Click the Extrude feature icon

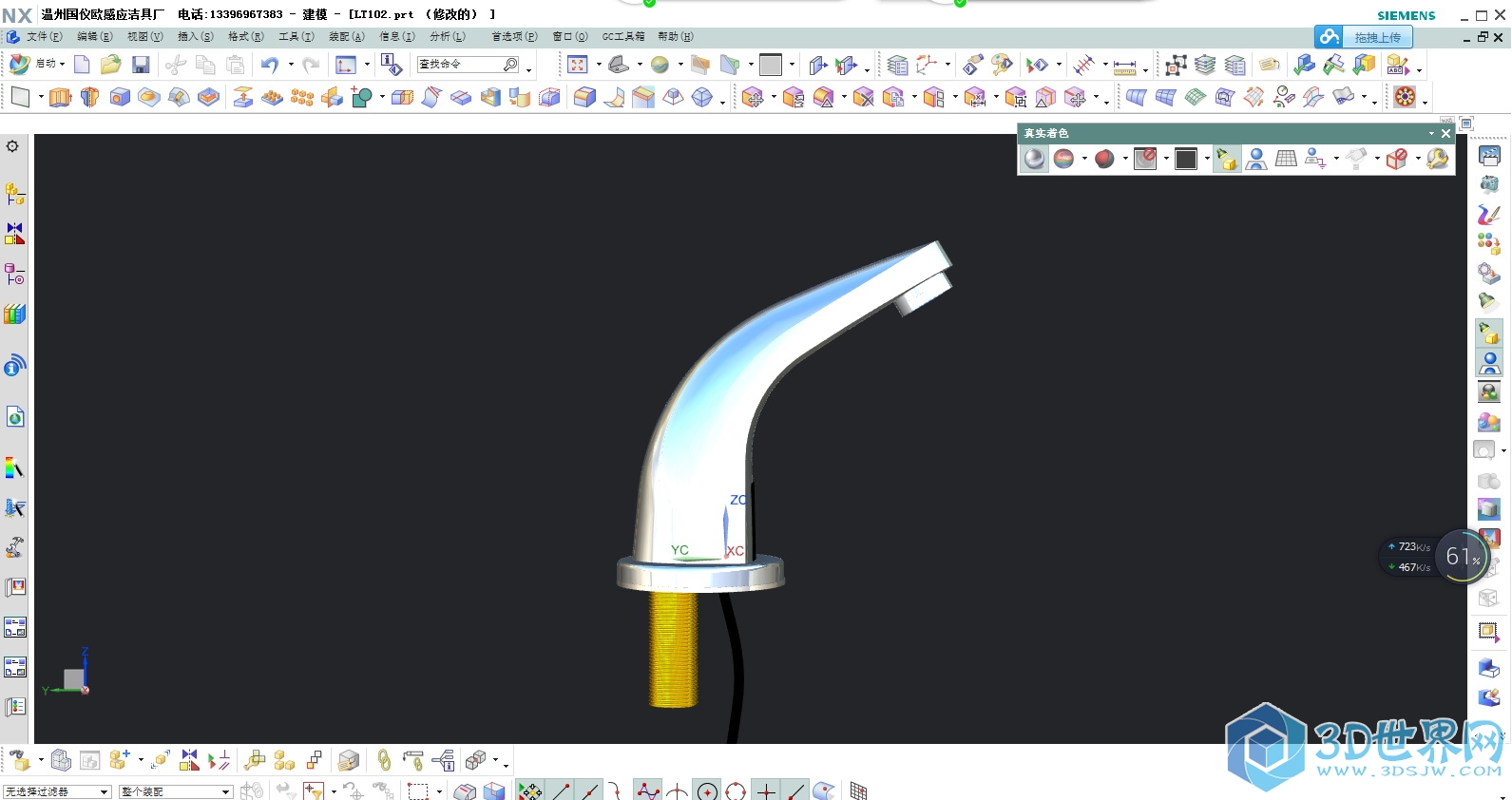pos(60,97)
